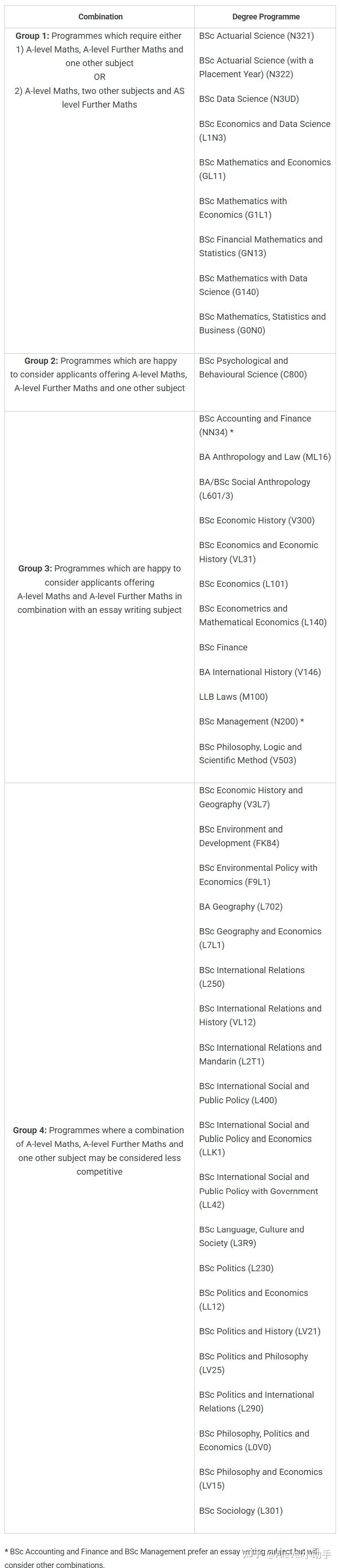Click the Group 4 combination description
This screenshot has width=340, height=1568.
(99, 1150)
